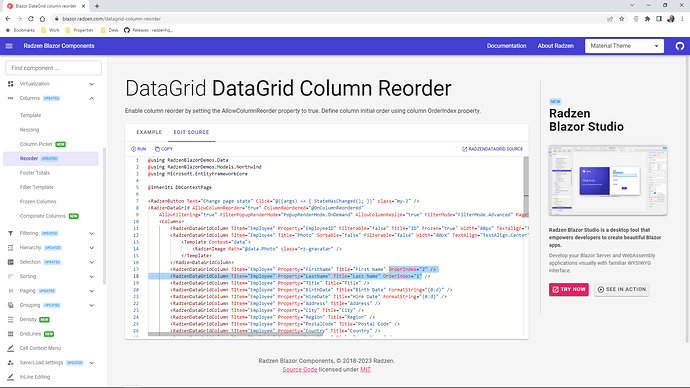Click the See In Action button

[621, 289]
